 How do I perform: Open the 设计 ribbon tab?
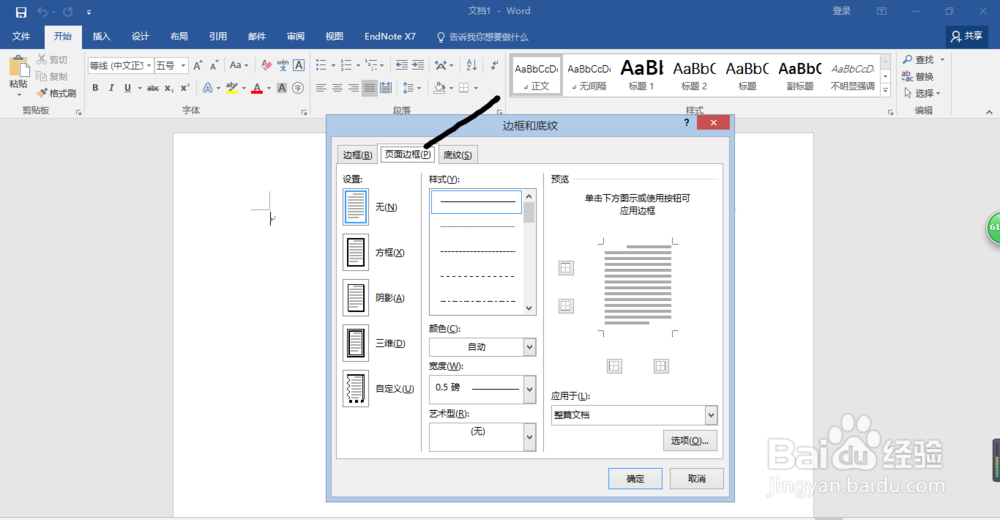click(x=140, y=36)
